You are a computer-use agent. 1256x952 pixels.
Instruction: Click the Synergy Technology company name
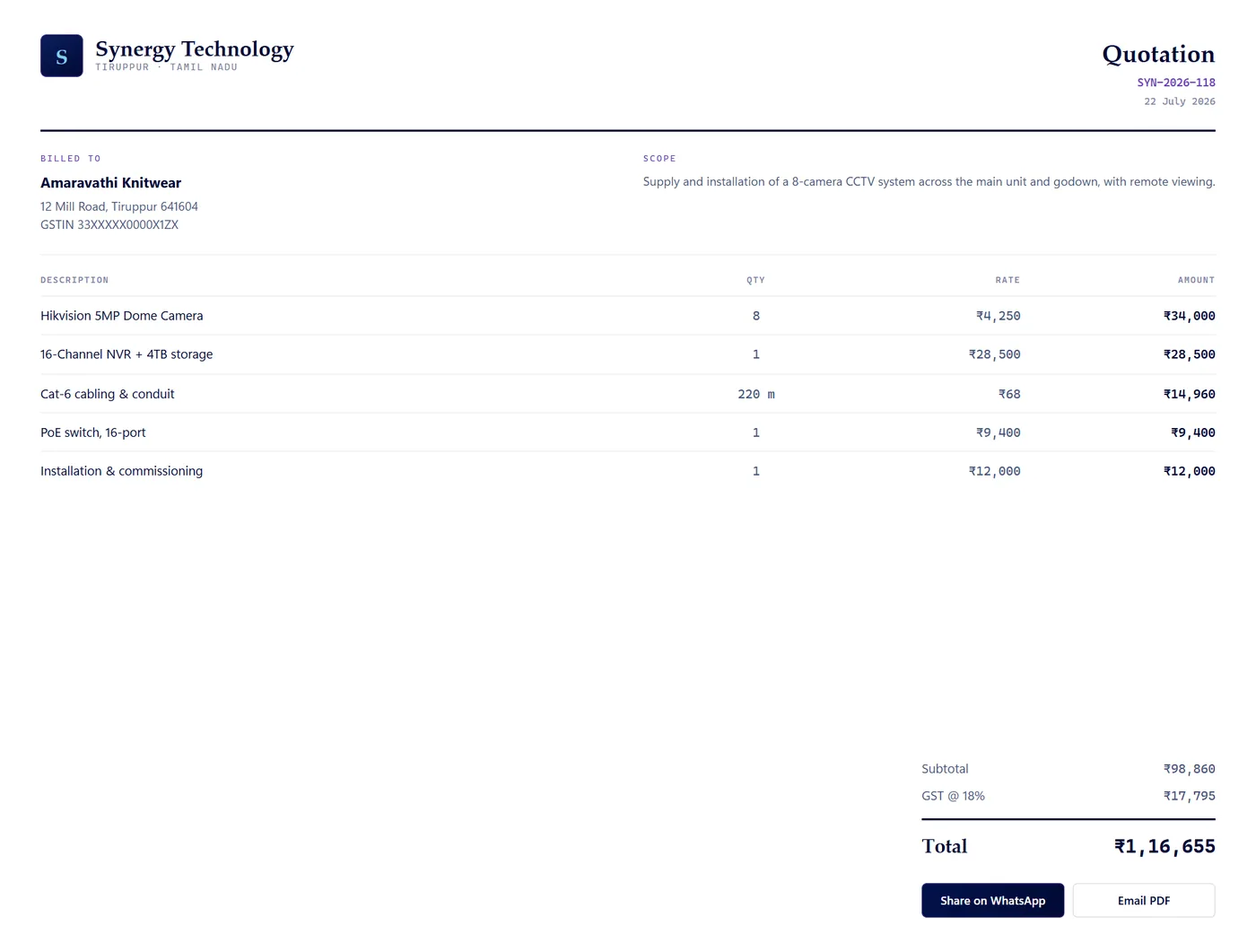(195, 49)
